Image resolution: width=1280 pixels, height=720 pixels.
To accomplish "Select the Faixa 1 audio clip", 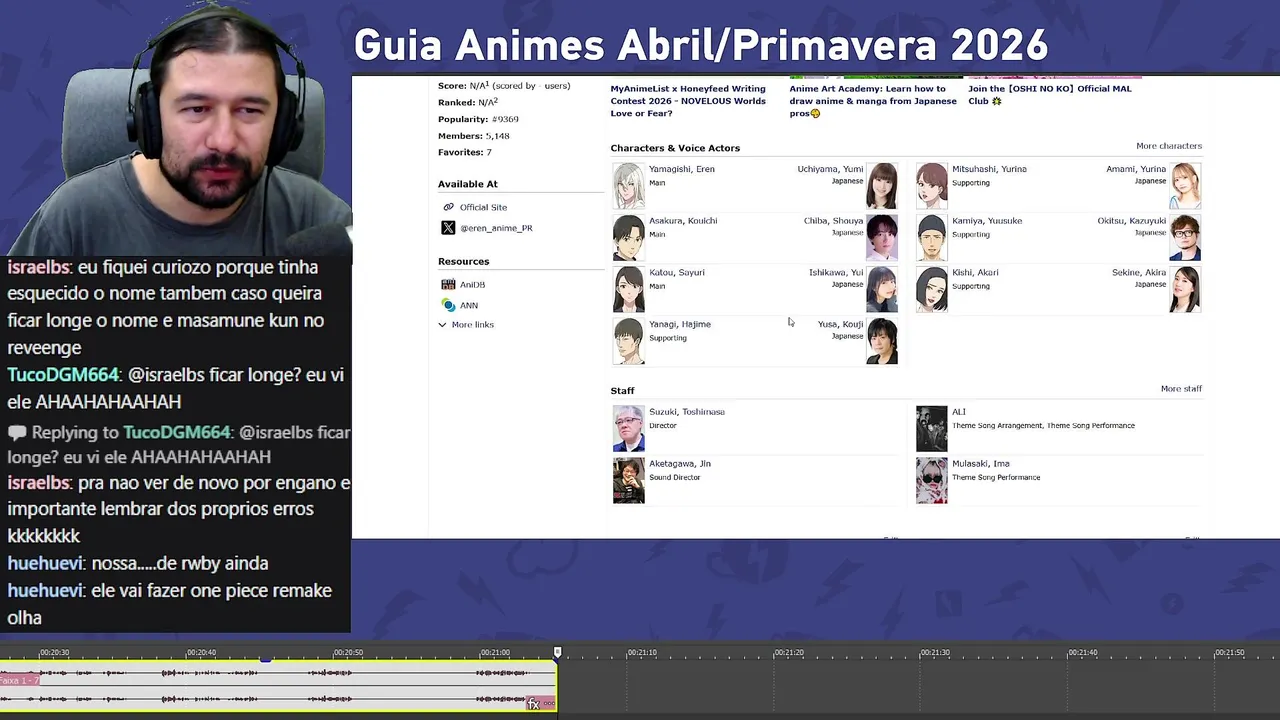I will [x=278, y=687].
